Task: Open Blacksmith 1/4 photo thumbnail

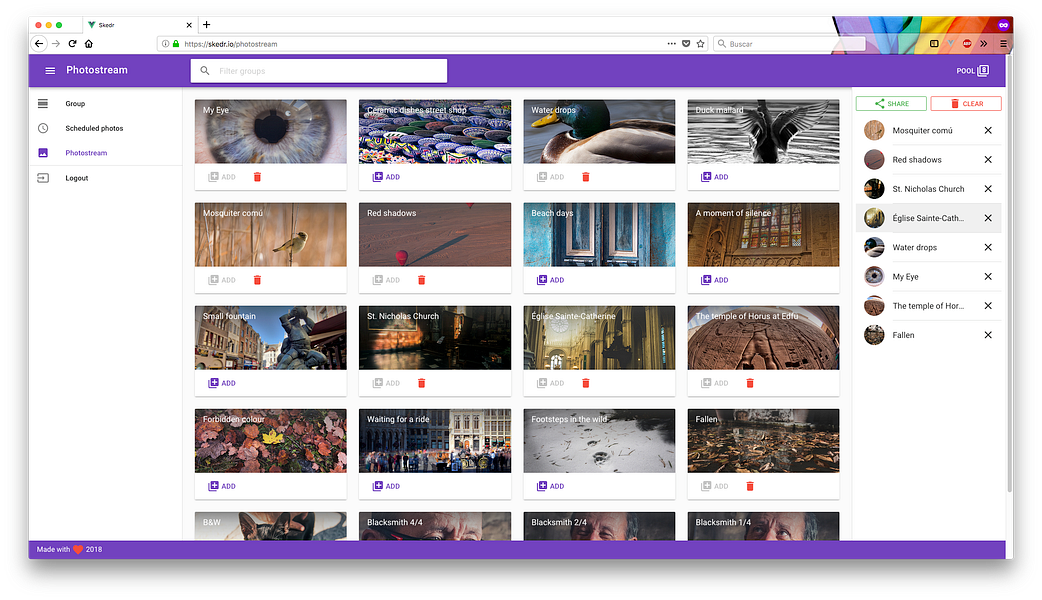Action: click(763, 526)
